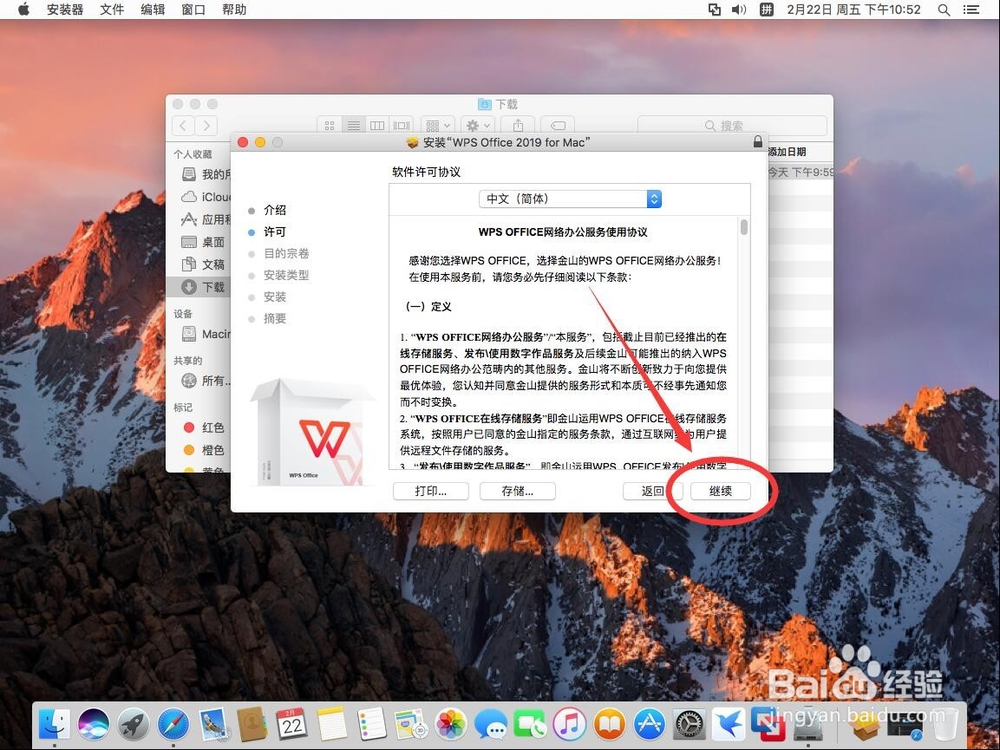1000x750 pixels.
Task: Open Safari from the Dock
Action: point(173,724)
